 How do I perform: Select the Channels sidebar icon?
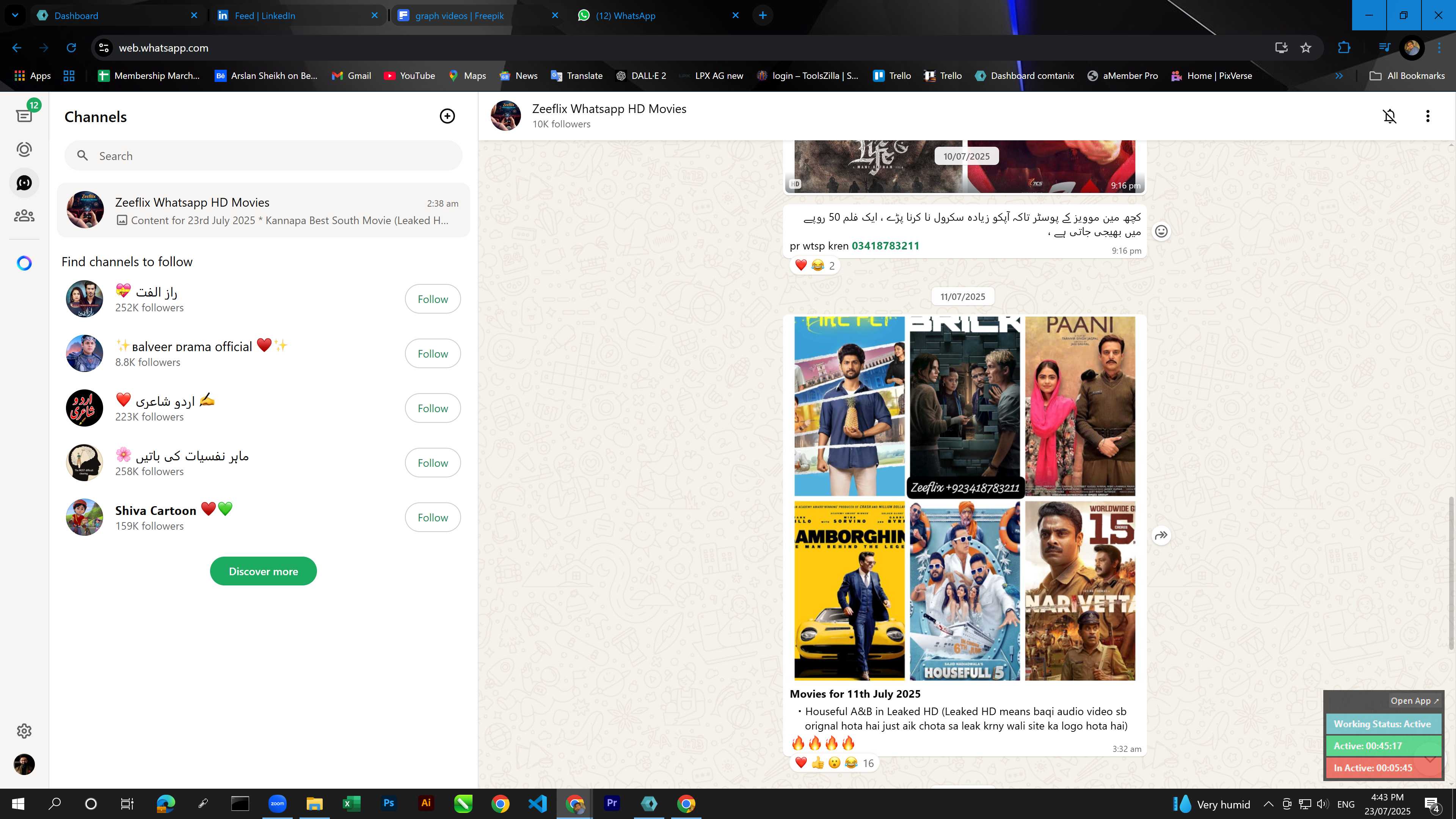[24, 182]
